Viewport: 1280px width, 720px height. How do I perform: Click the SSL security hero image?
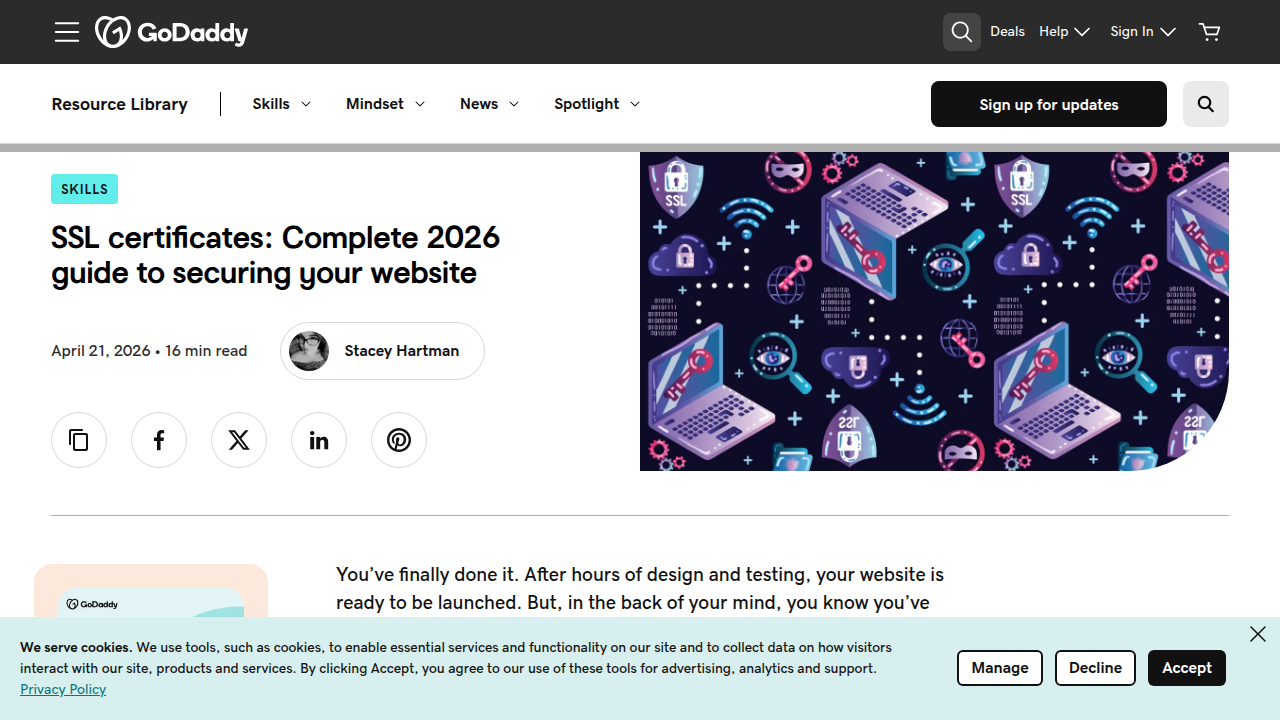[x=934, y=311]
